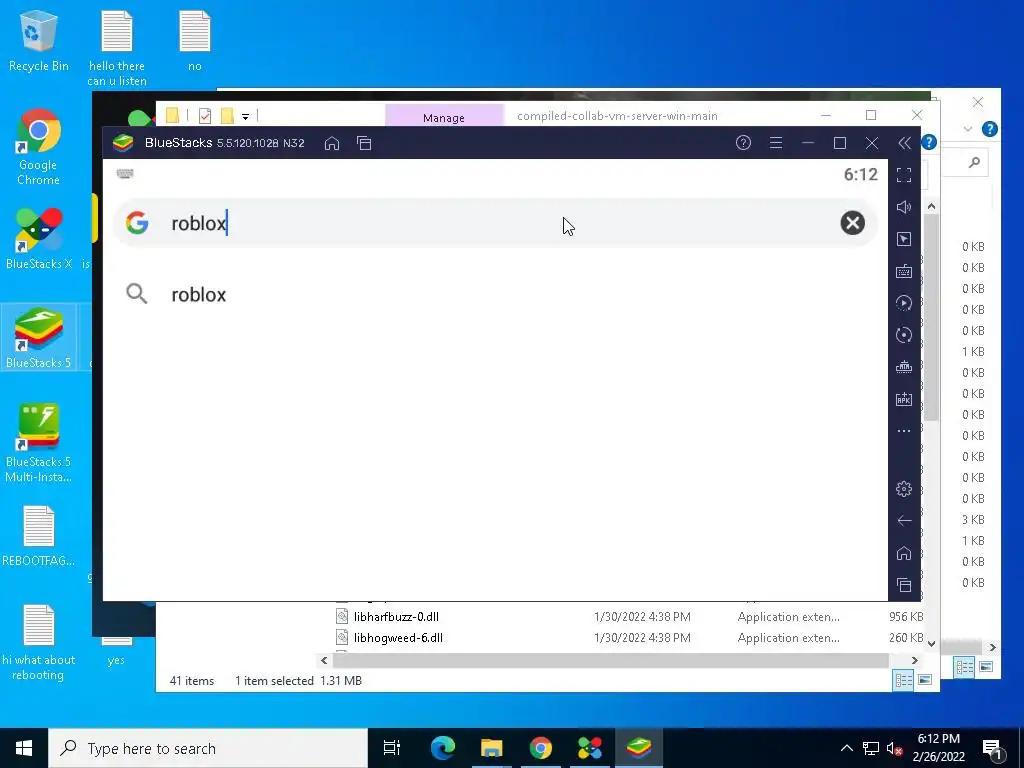Click the BlueStacks logo in title bar
Screen dimensions: 1024x768
(123, 142)
